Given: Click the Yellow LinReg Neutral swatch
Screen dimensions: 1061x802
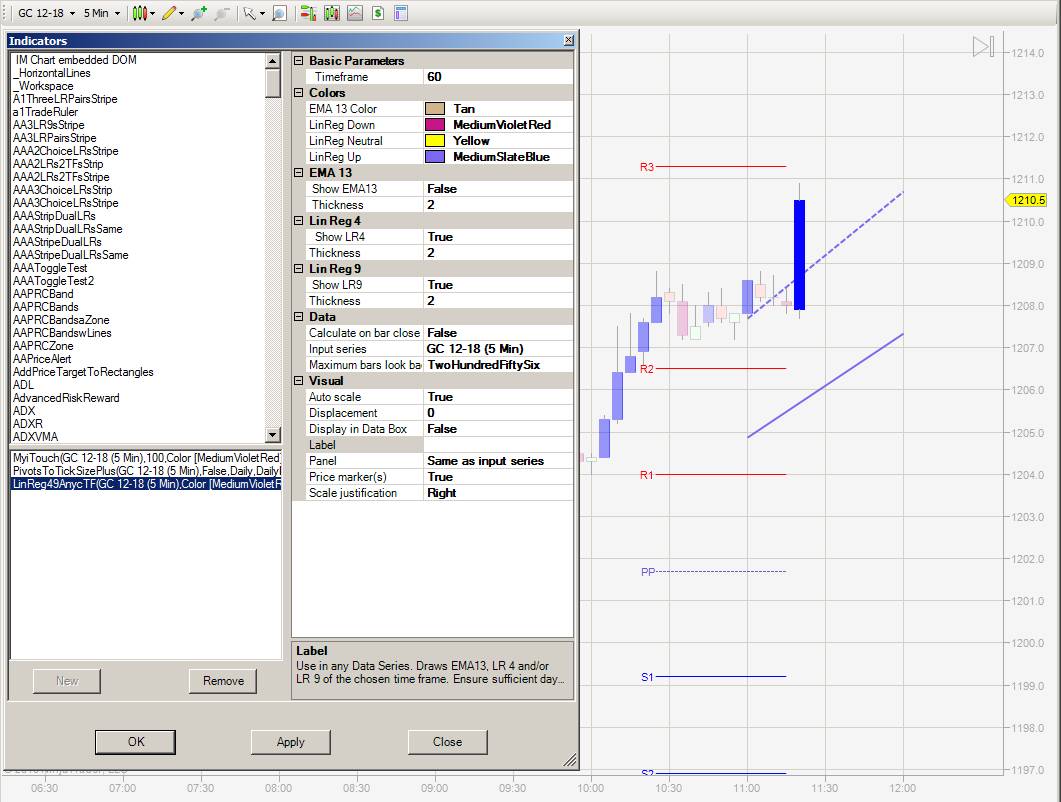Looking at the screenshot, I should [434, 141].
